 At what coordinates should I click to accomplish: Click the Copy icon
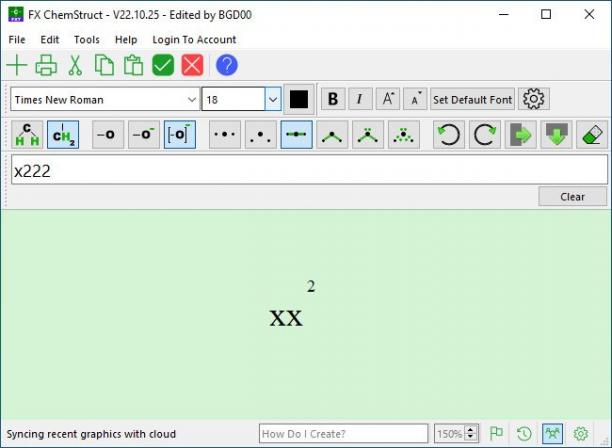point(104,65)
